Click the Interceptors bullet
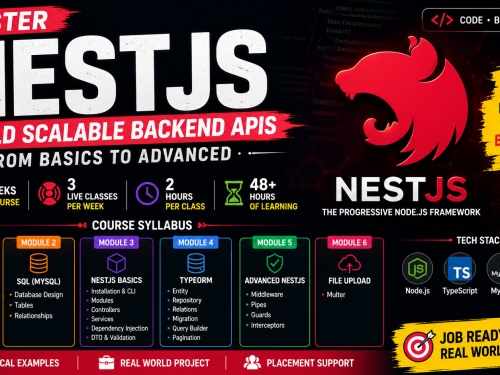 click(x=265, y=325)
